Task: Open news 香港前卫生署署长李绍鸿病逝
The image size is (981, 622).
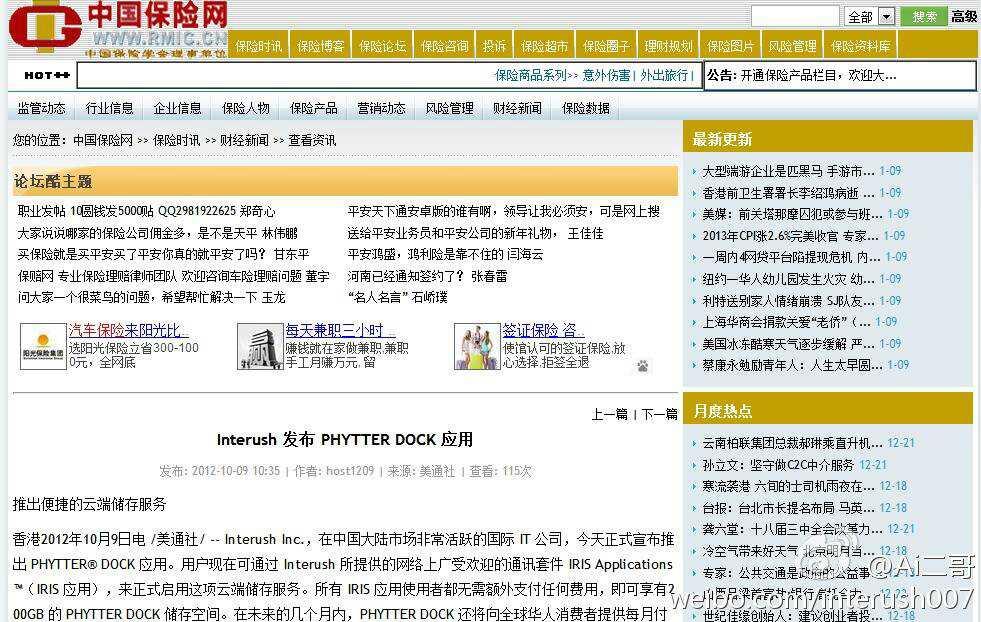Action: point(788,193)
